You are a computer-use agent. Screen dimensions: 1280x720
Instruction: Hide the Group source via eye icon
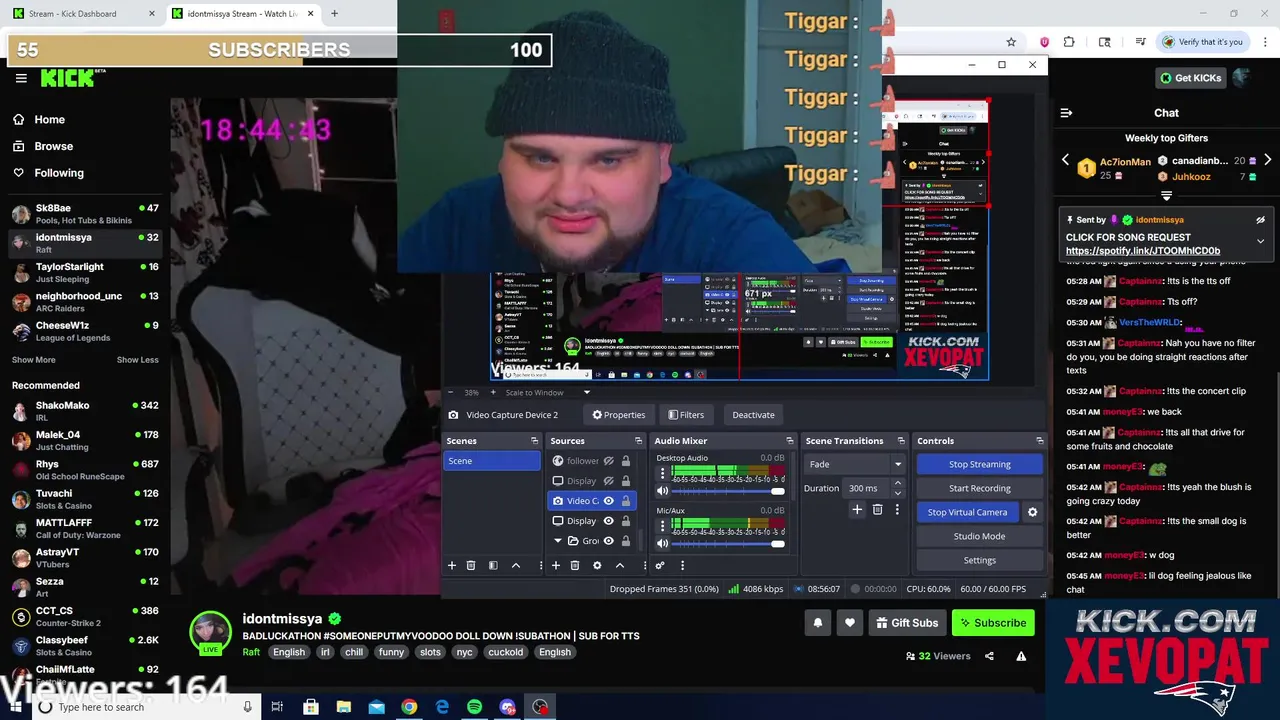point(608,541)
